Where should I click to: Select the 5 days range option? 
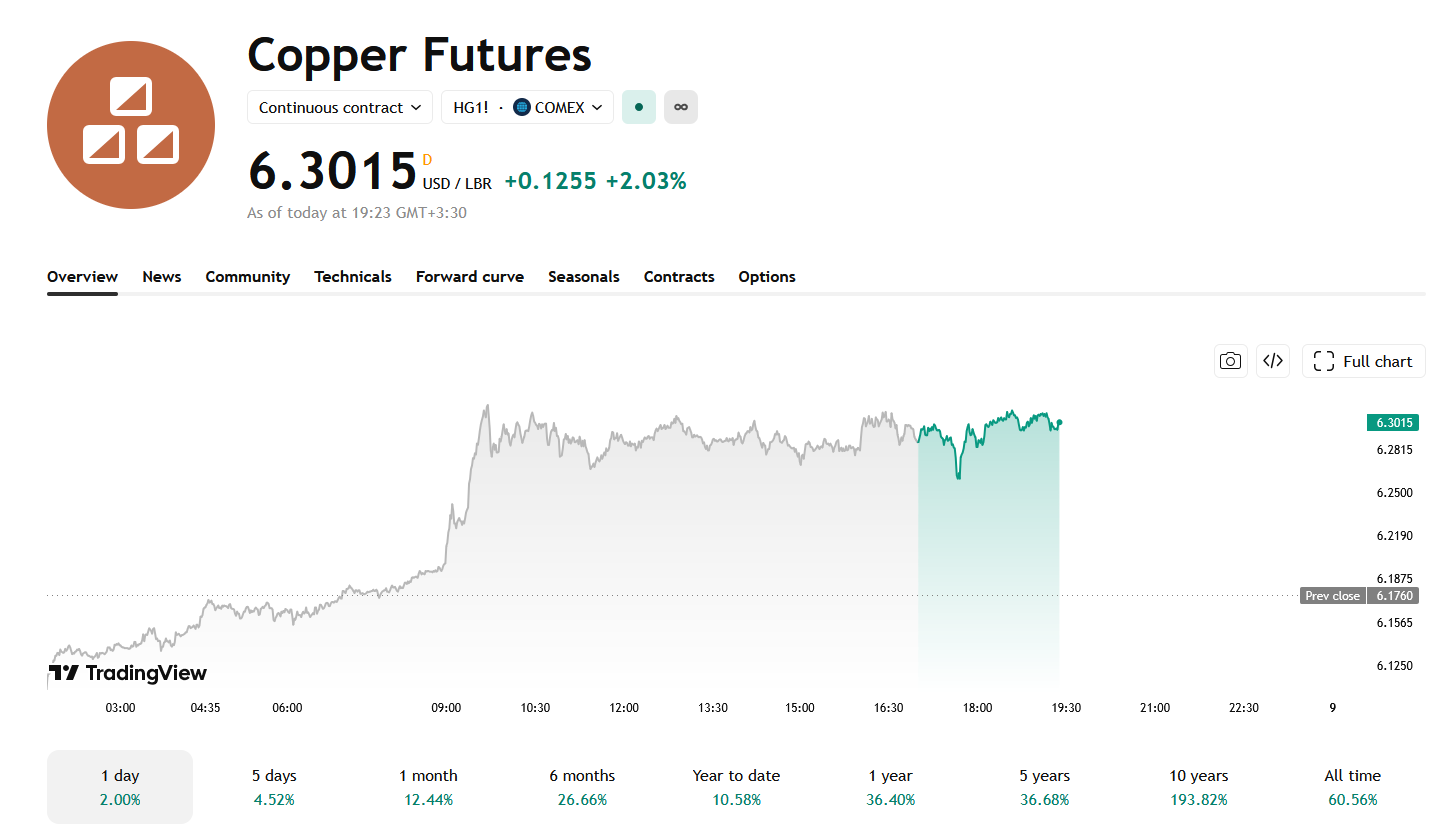point(274,787)
